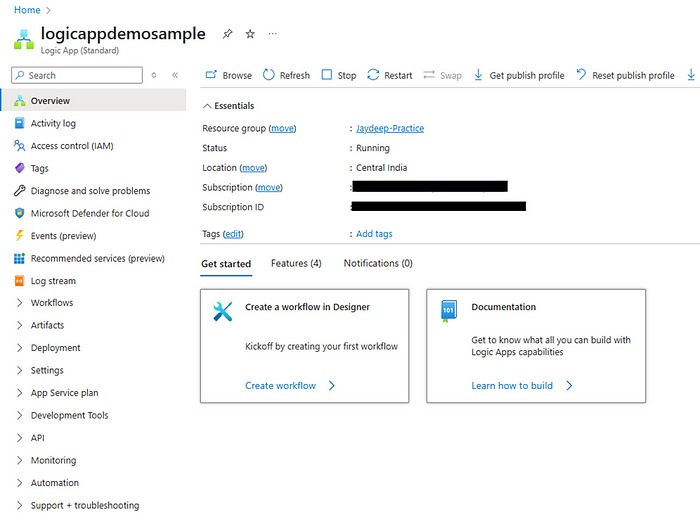This screenshot has width=700, height=526.
Task: Open the Activity log icon
Action: (x=19, y=123)
